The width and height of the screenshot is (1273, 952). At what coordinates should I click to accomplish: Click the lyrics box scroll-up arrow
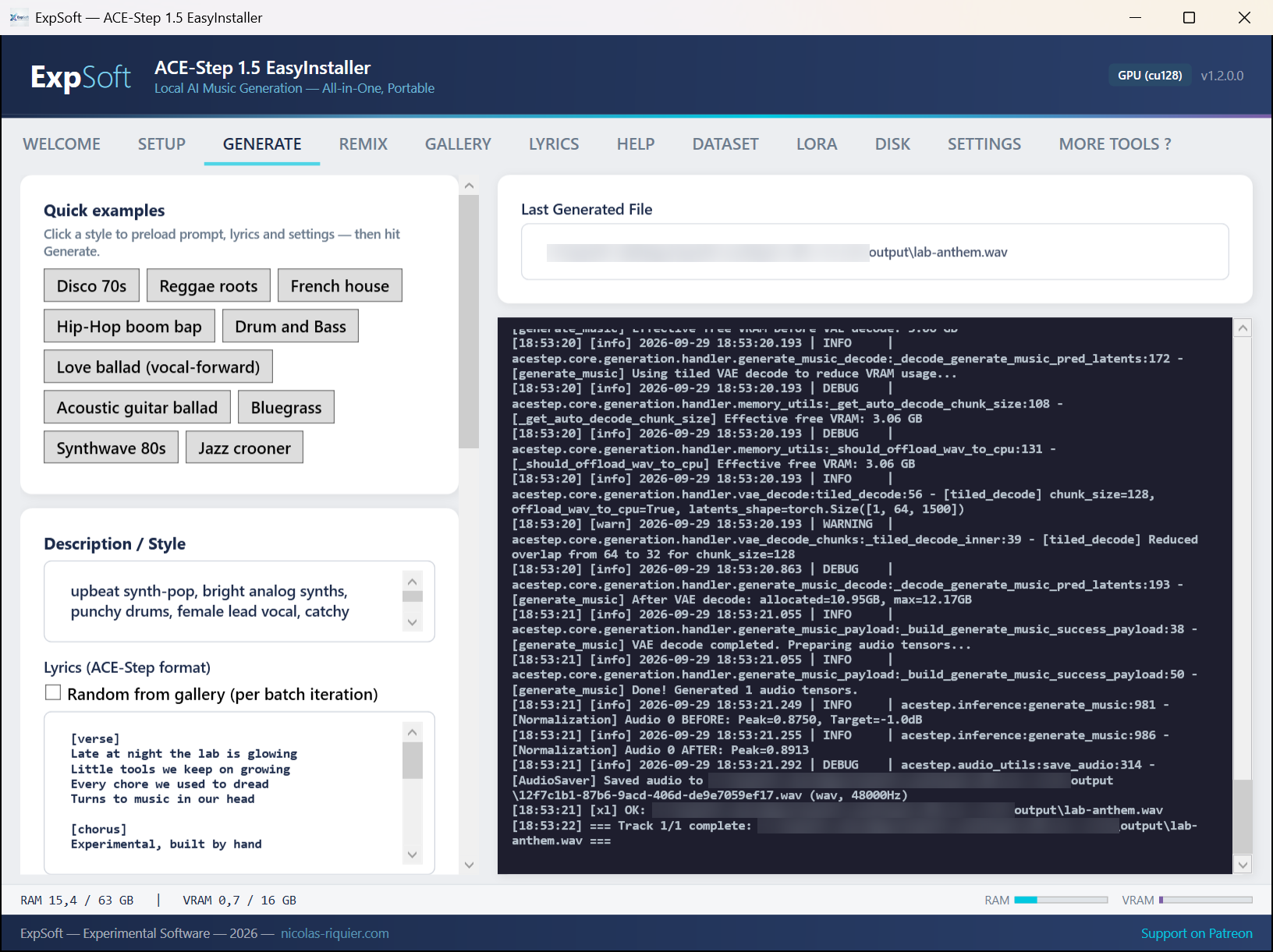[x=413, y=732]
